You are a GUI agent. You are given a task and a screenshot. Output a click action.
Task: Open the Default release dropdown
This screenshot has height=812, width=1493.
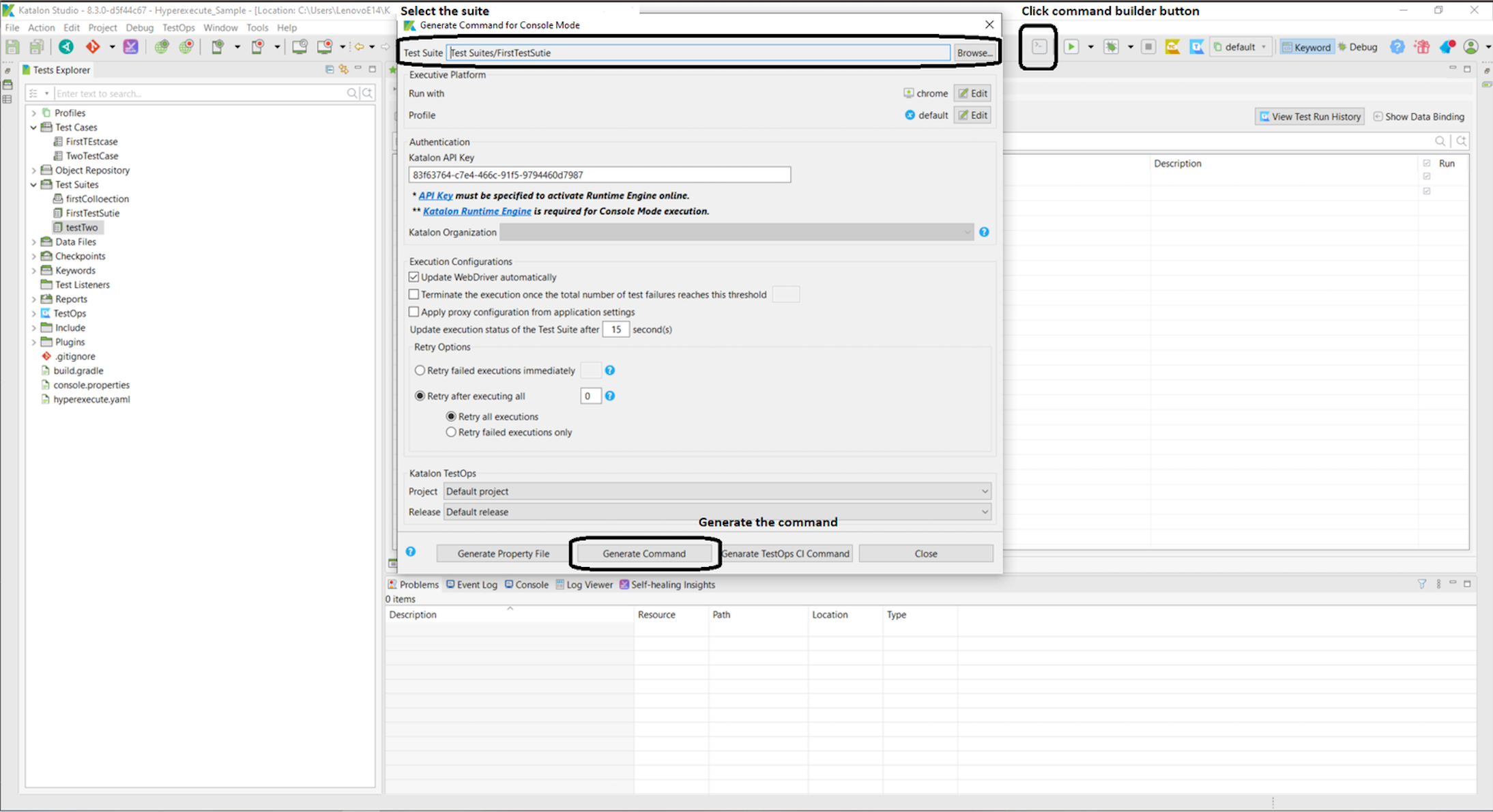tap(716, 512)
